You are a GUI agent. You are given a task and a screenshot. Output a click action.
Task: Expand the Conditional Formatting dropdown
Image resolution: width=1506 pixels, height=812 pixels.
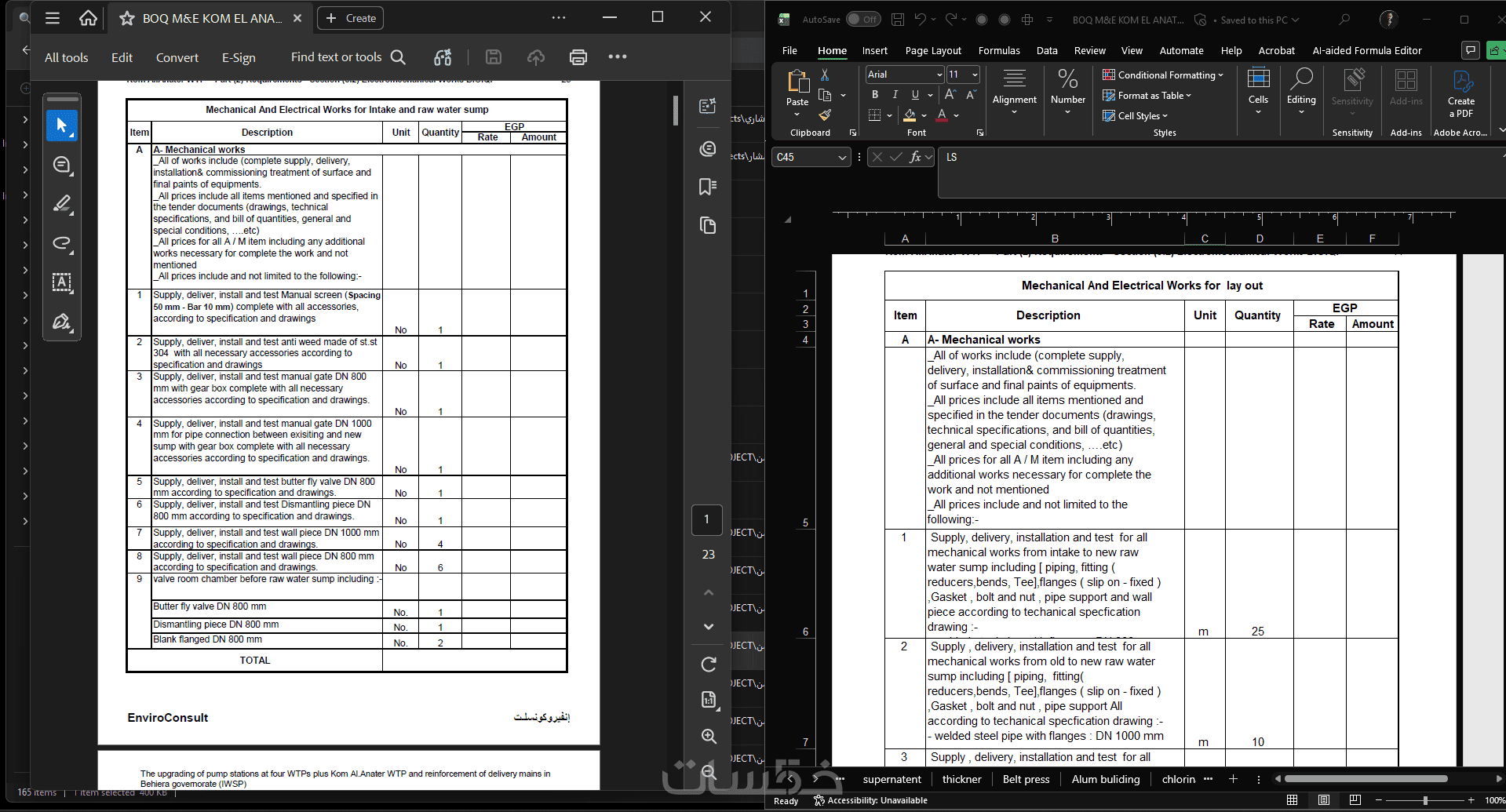tap(1163, 75)
